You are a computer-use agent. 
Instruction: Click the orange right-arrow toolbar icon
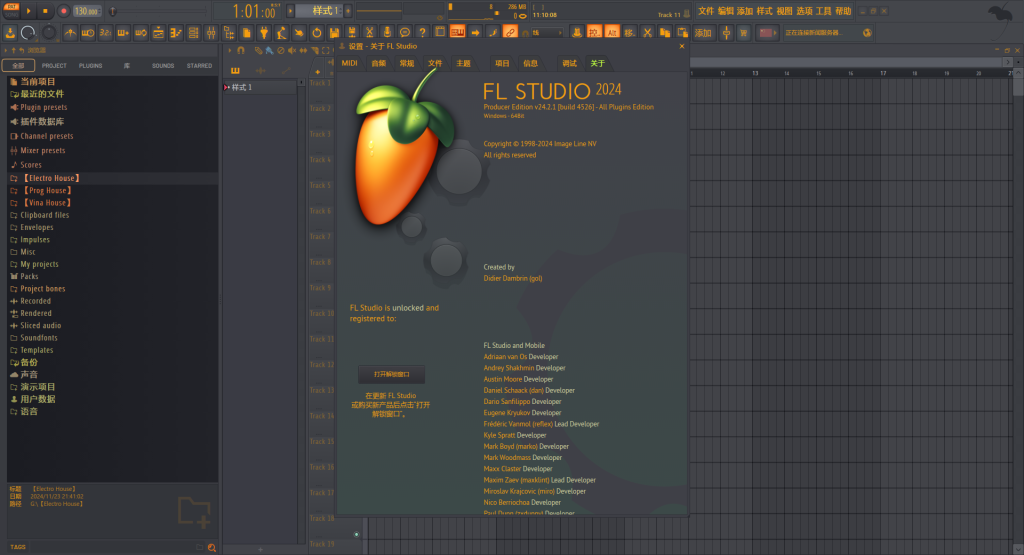coord(475,33)
